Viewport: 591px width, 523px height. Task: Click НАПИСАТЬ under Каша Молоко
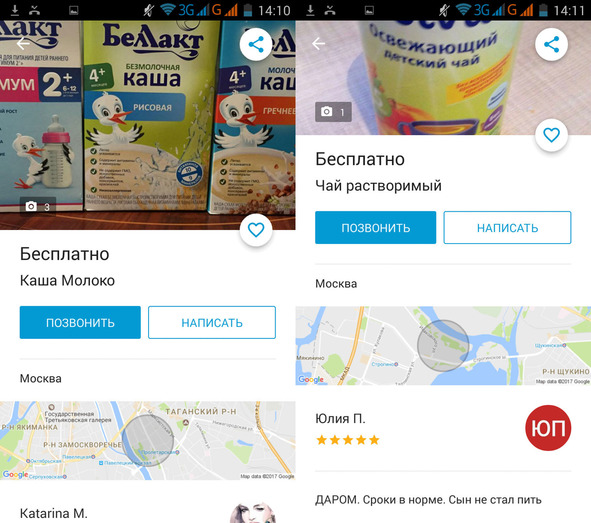212,323
